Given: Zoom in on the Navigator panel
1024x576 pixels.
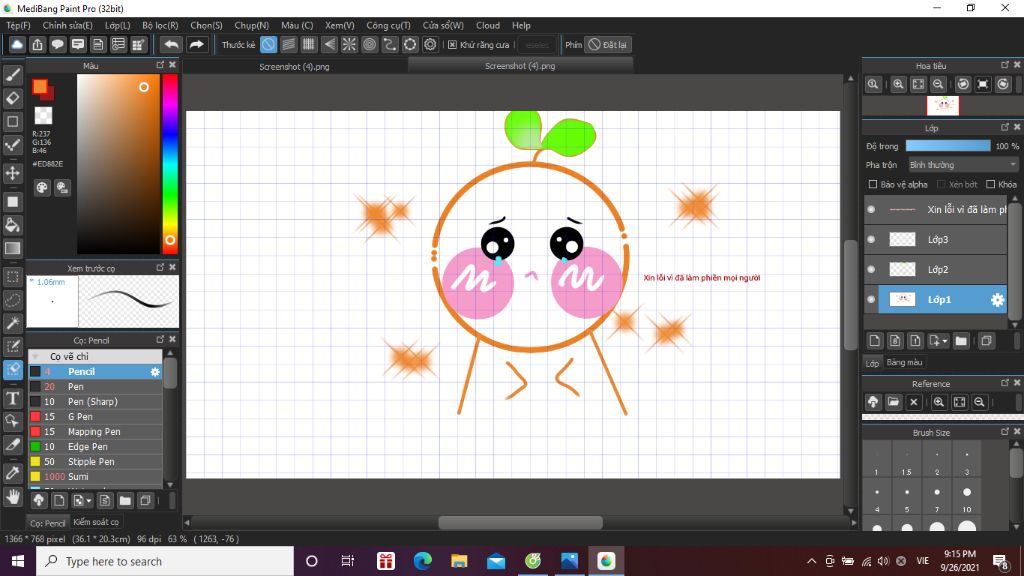Looking at the screenshot, I should coord(898,84).
